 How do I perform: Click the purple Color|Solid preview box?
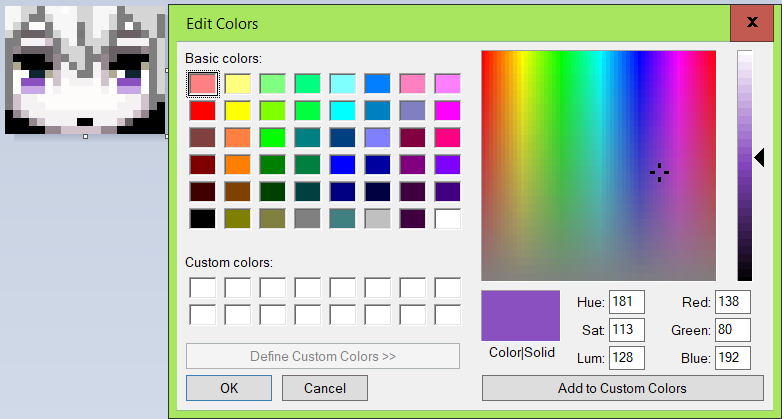pyautogui.click(x=520, y=316)
